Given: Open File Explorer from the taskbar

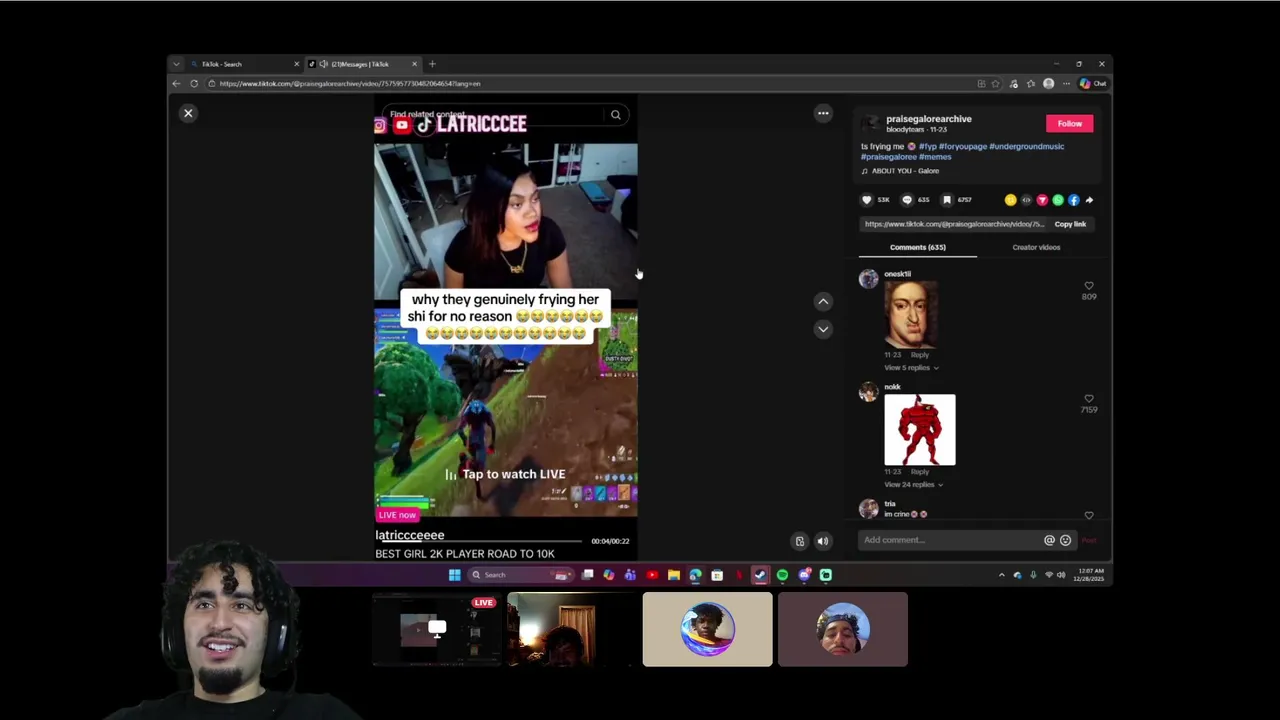Looking at the screenshot, I should [674, 575].
